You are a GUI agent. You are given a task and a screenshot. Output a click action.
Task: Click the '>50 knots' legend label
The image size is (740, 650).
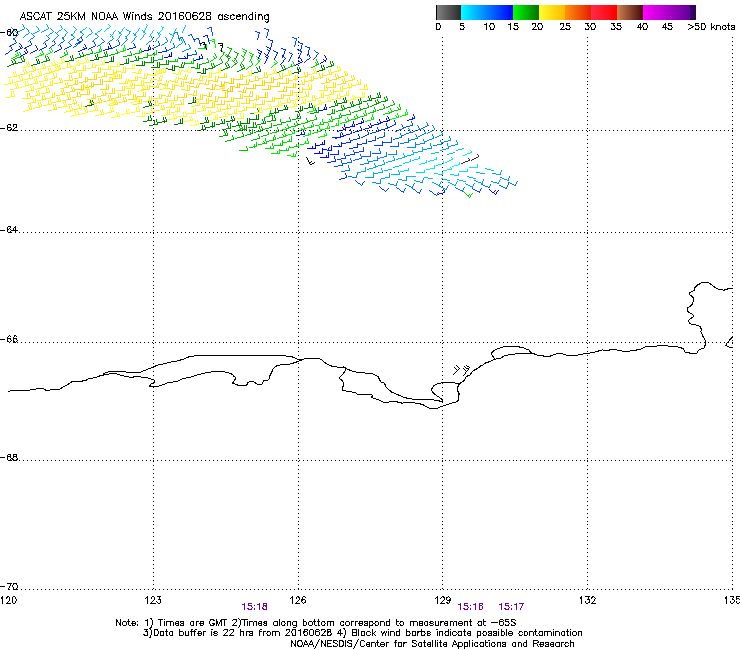point(711,27)
